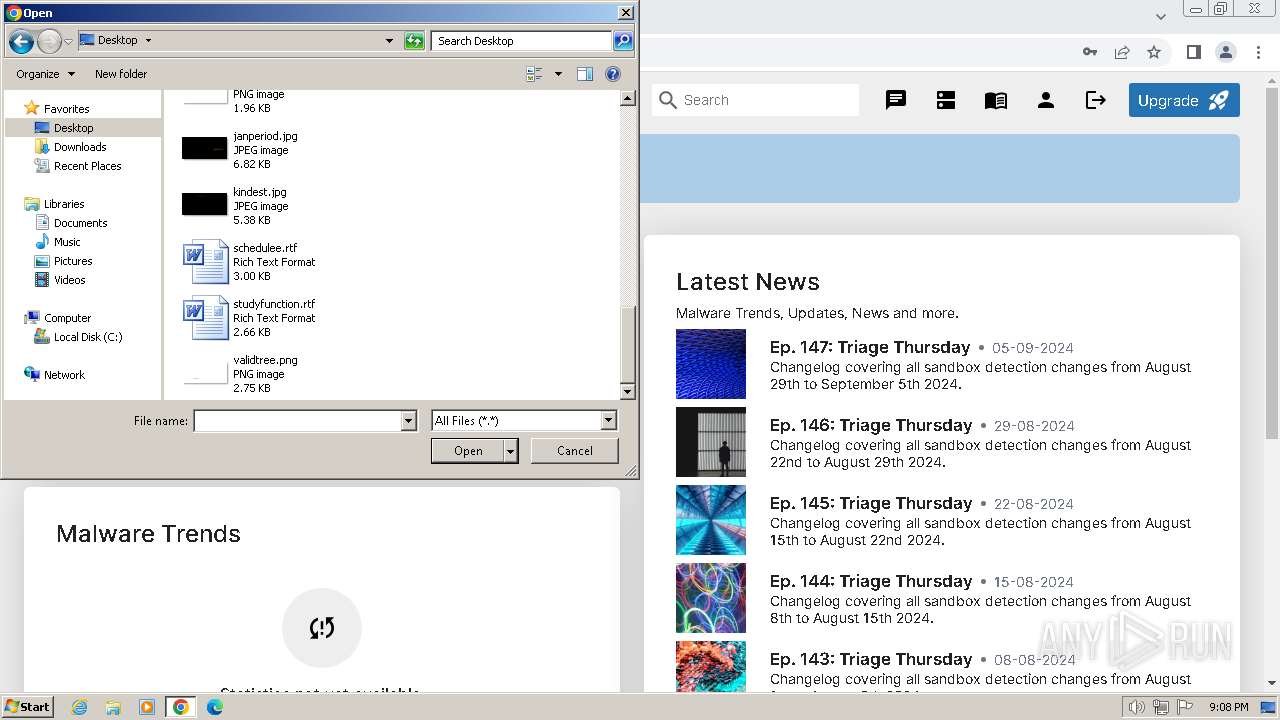The width and height of the screenshot is (1280, 720).
Task: Open Windows Media Player from taskbar
Action: 147,707
